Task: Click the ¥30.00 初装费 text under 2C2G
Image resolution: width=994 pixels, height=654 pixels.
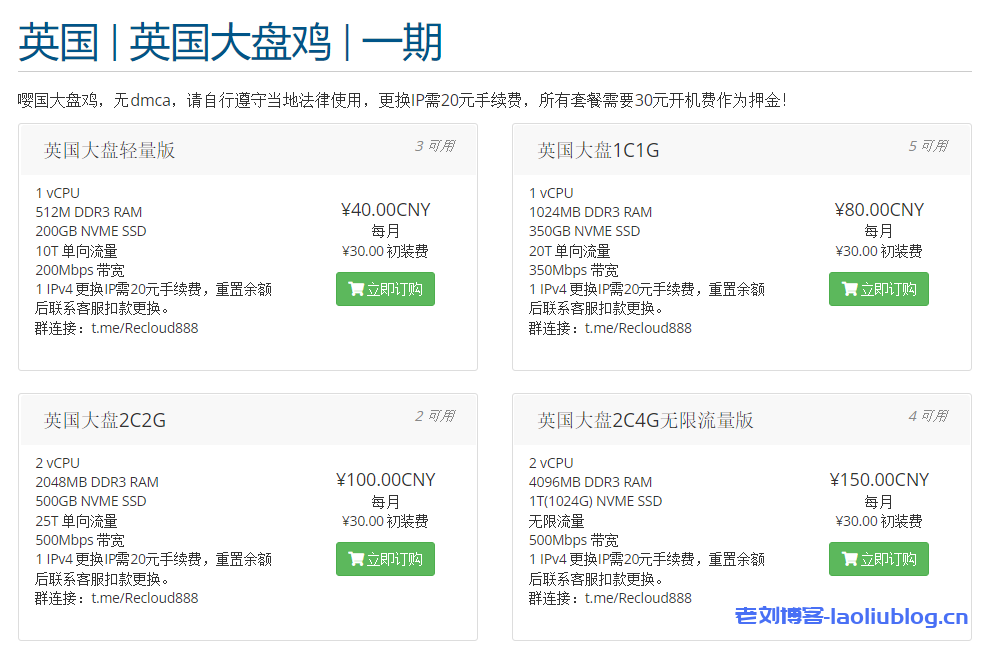Action: 385,521
